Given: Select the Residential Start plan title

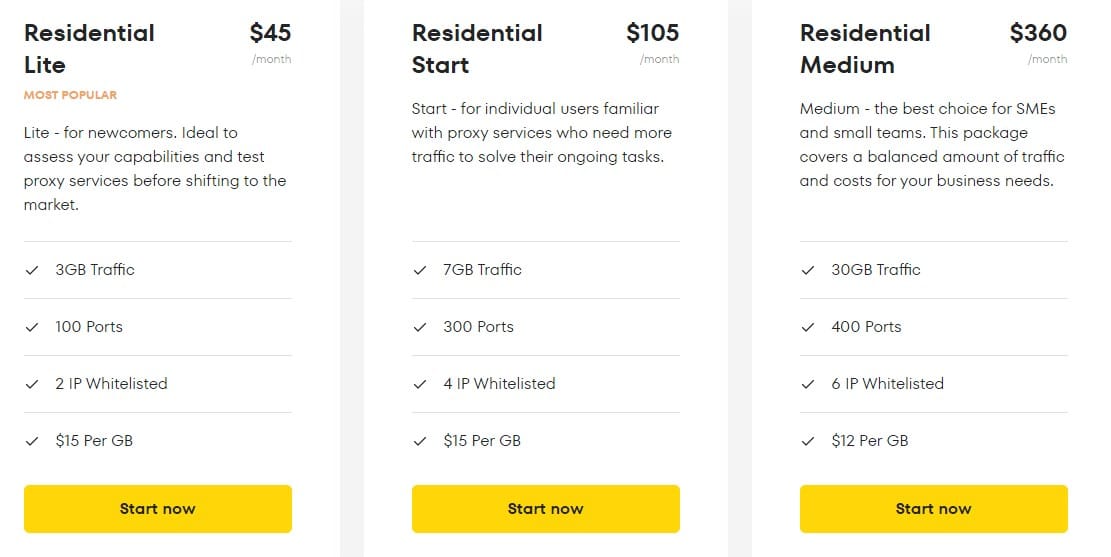Looking at the screenshot, I should 477,49.
